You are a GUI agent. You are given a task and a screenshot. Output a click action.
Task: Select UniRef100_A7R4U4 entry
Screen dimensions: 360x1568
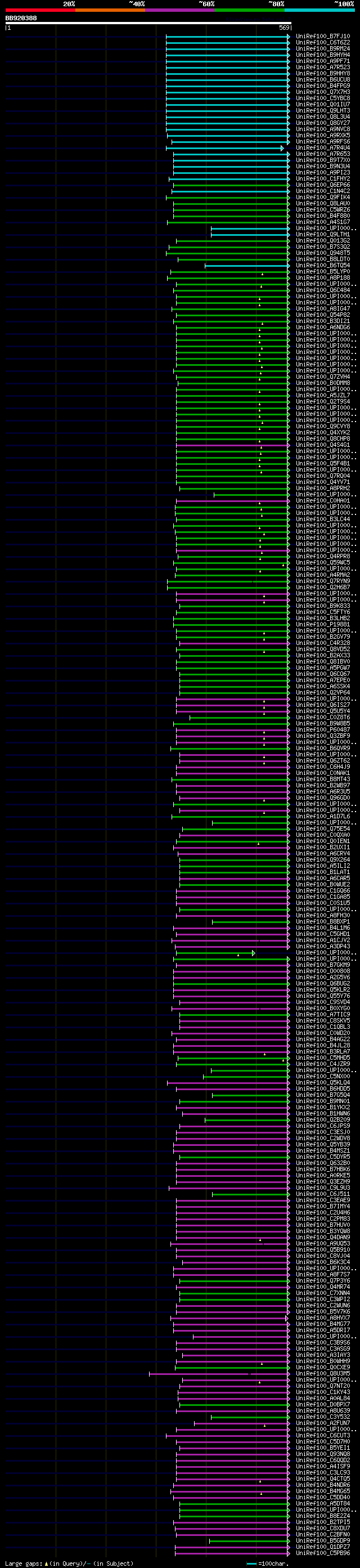point(323,148)
